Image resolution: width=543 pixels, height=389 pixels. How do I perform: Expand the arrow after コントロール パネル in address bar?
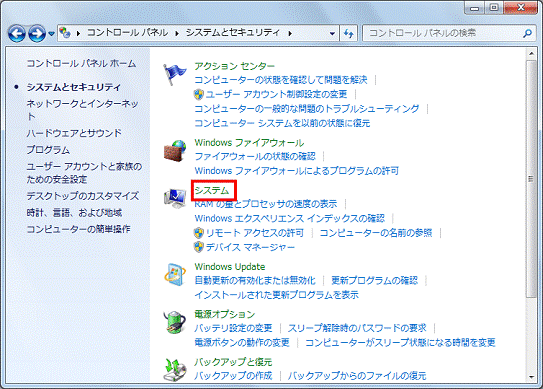[x=177, y=33]
